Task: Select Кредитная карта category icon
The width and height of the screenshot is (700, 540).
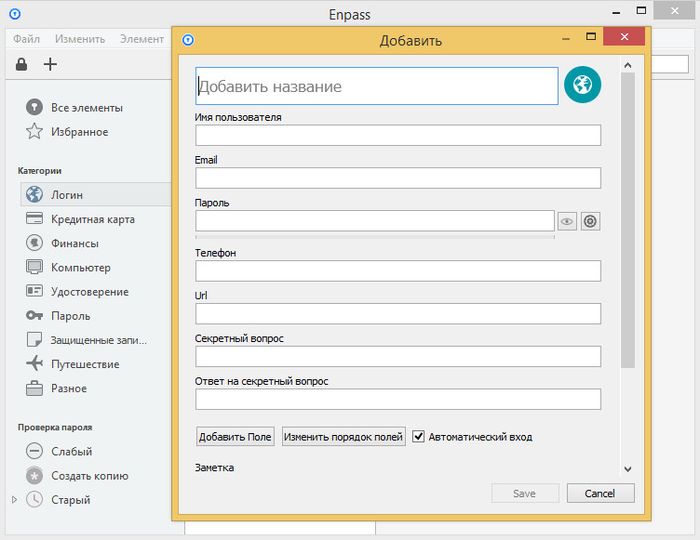Action: click(x=34, y=219)
